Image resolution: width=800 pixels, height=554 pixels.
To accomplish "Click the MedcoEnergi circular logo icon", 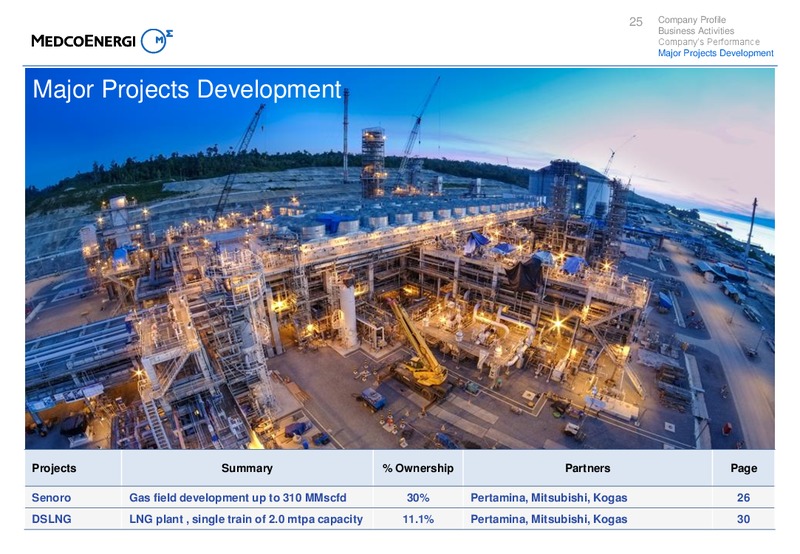I will click(x=156, y=41).
